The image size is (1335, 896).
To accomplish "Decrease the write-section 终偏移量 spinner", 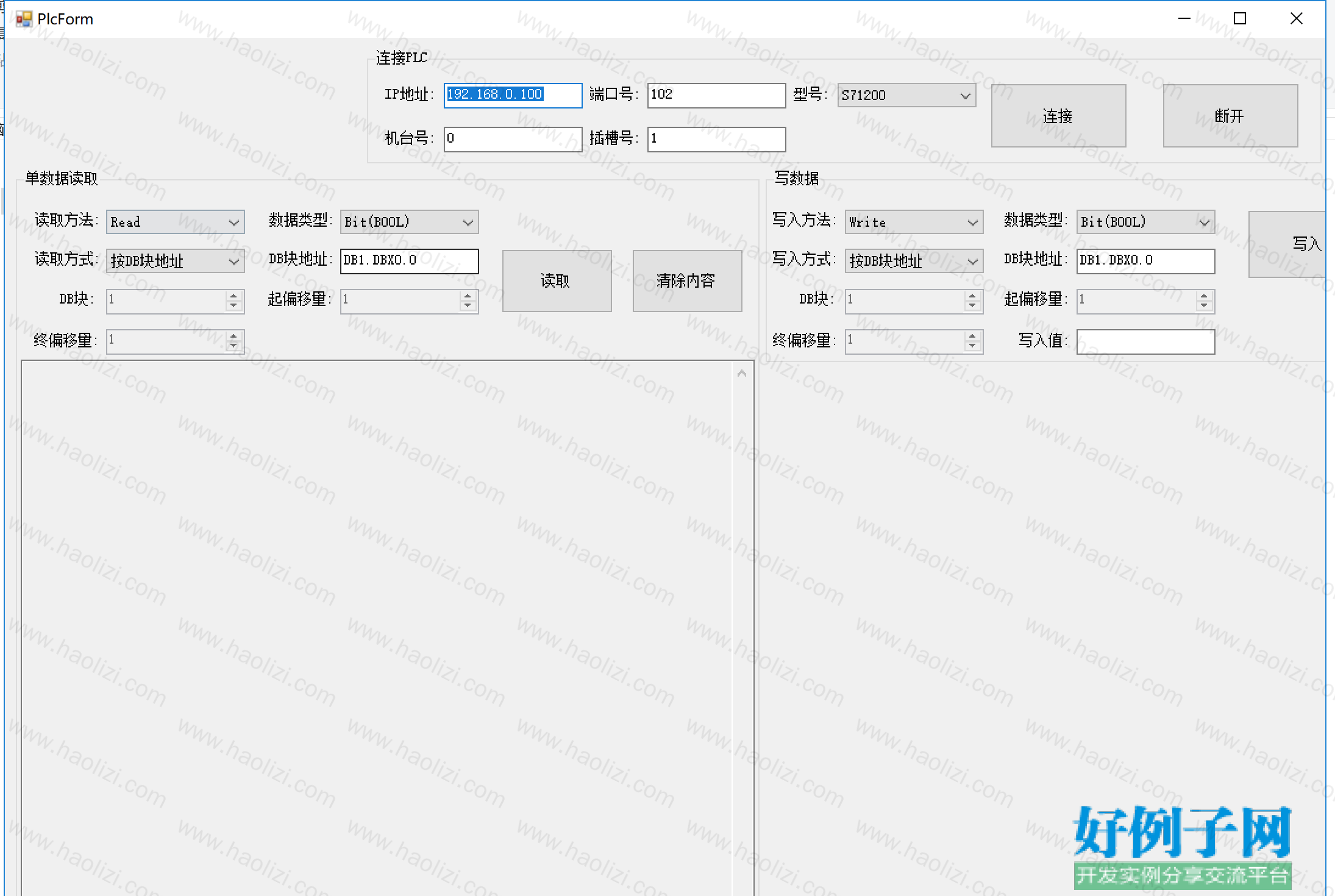I will coord(972,346).
